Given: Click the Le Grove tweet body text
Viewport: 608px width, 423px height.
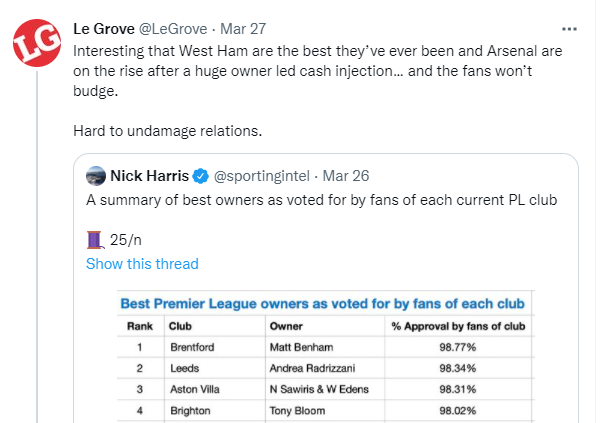Looking at the screenshot, I should (300, 70).
